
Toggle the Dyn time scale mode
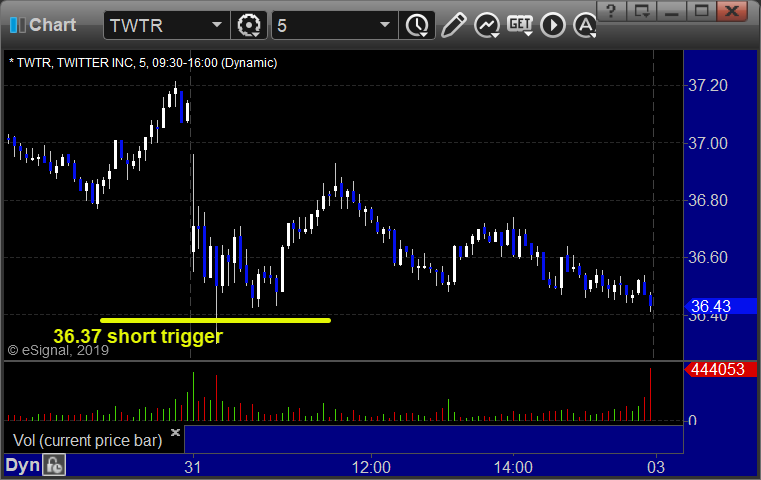(x=22, y=465)
